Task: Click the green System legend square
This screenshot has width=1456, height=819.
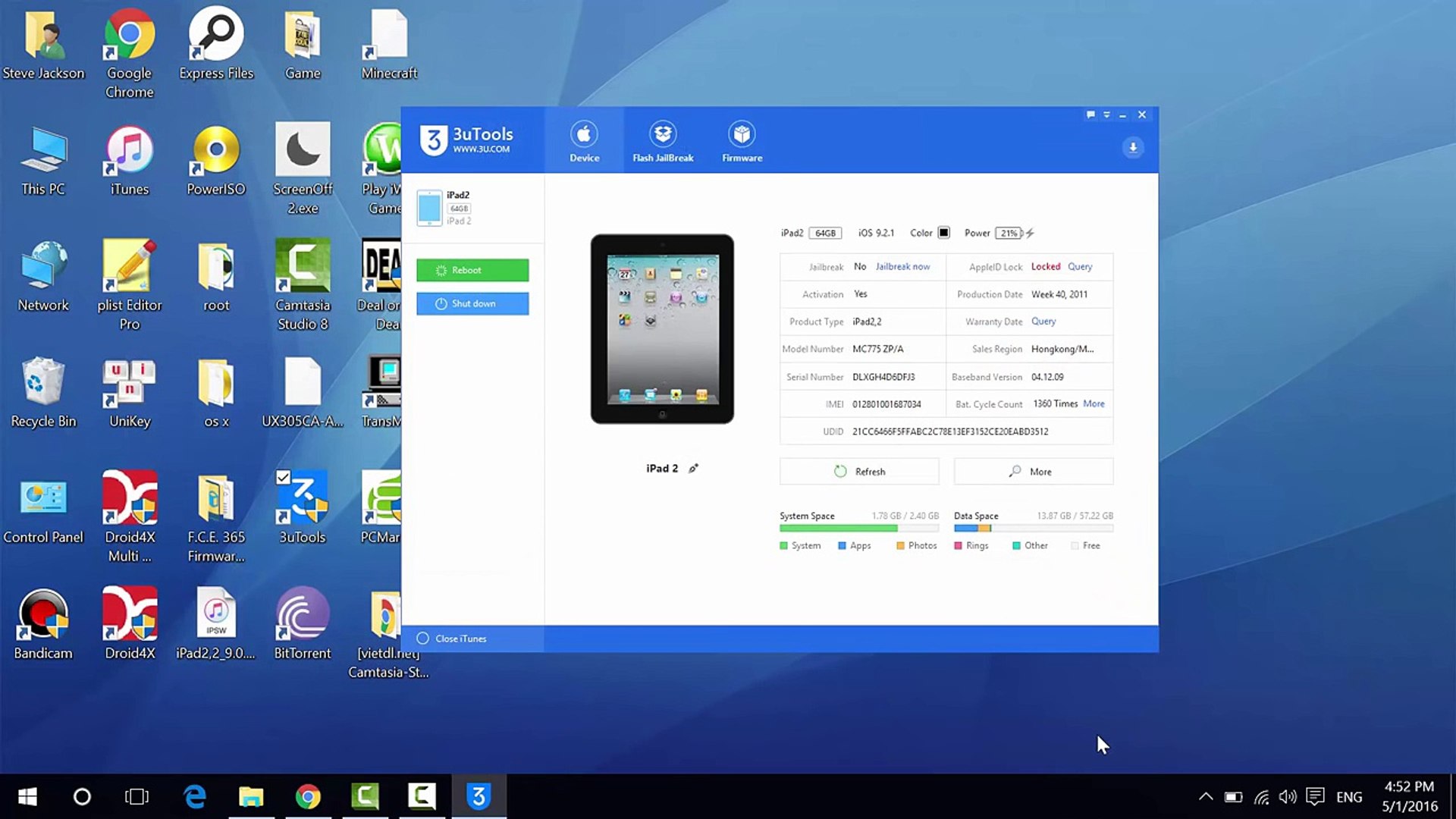Action: pos(783,545)
